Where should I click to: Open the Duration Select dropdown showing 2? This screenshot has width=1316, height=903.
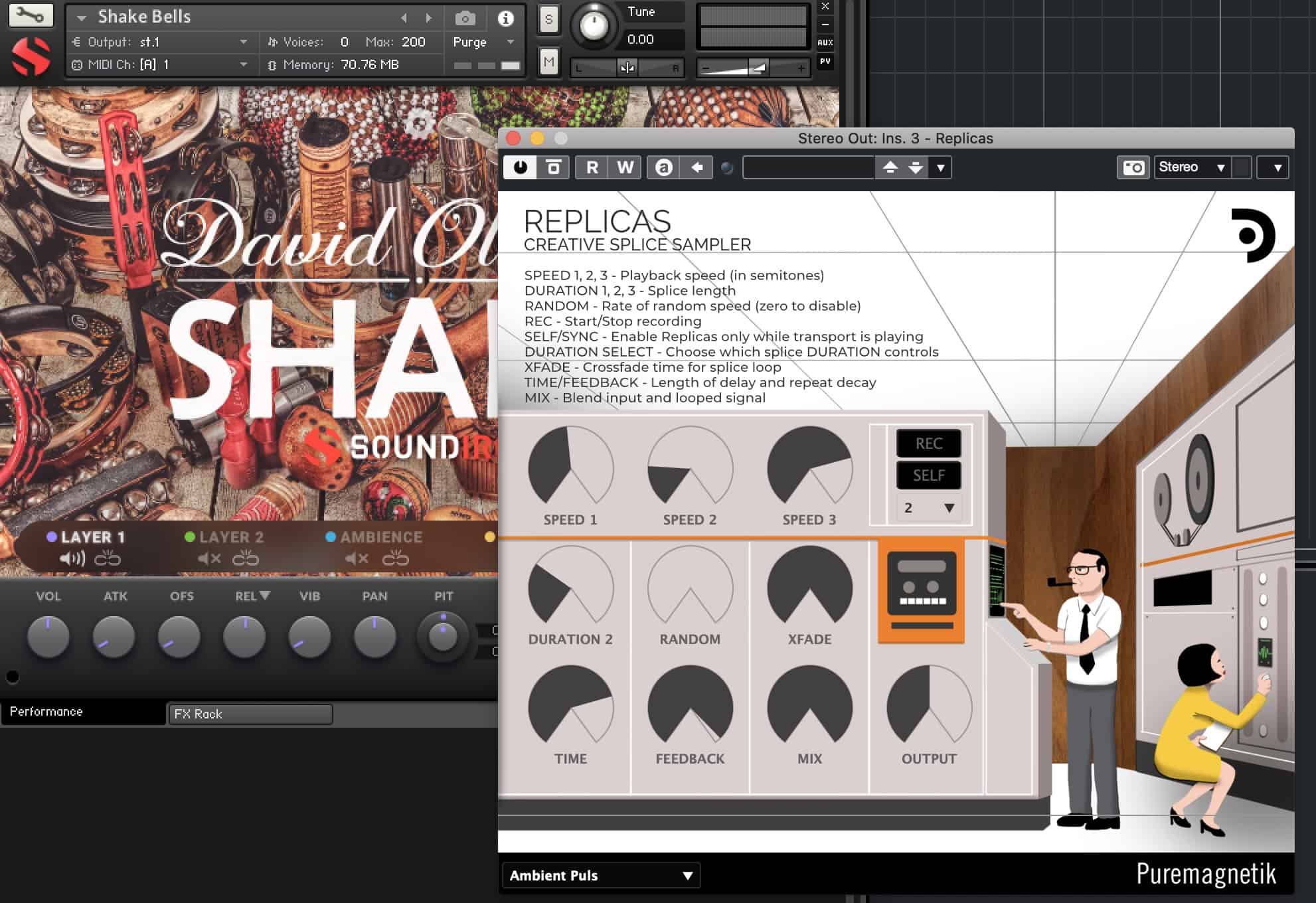pyautogui.click(x=928, y=508)
